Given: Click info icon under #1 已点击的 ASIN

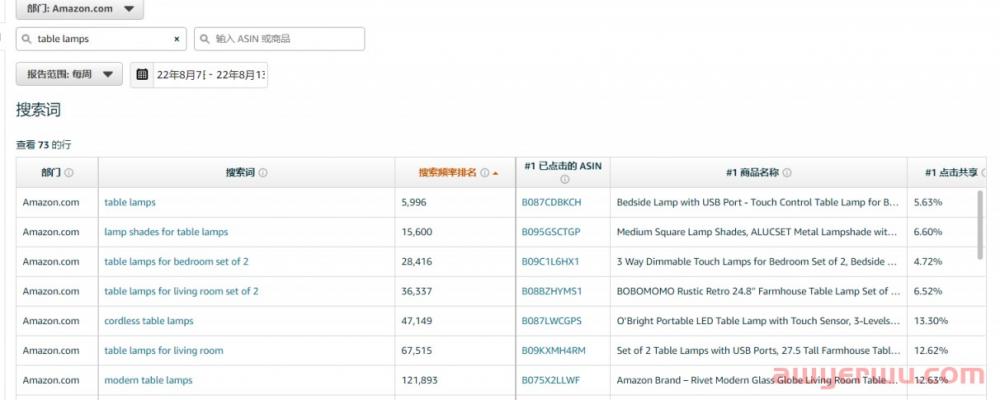Looking at the screenshot, I should point(563,180).
